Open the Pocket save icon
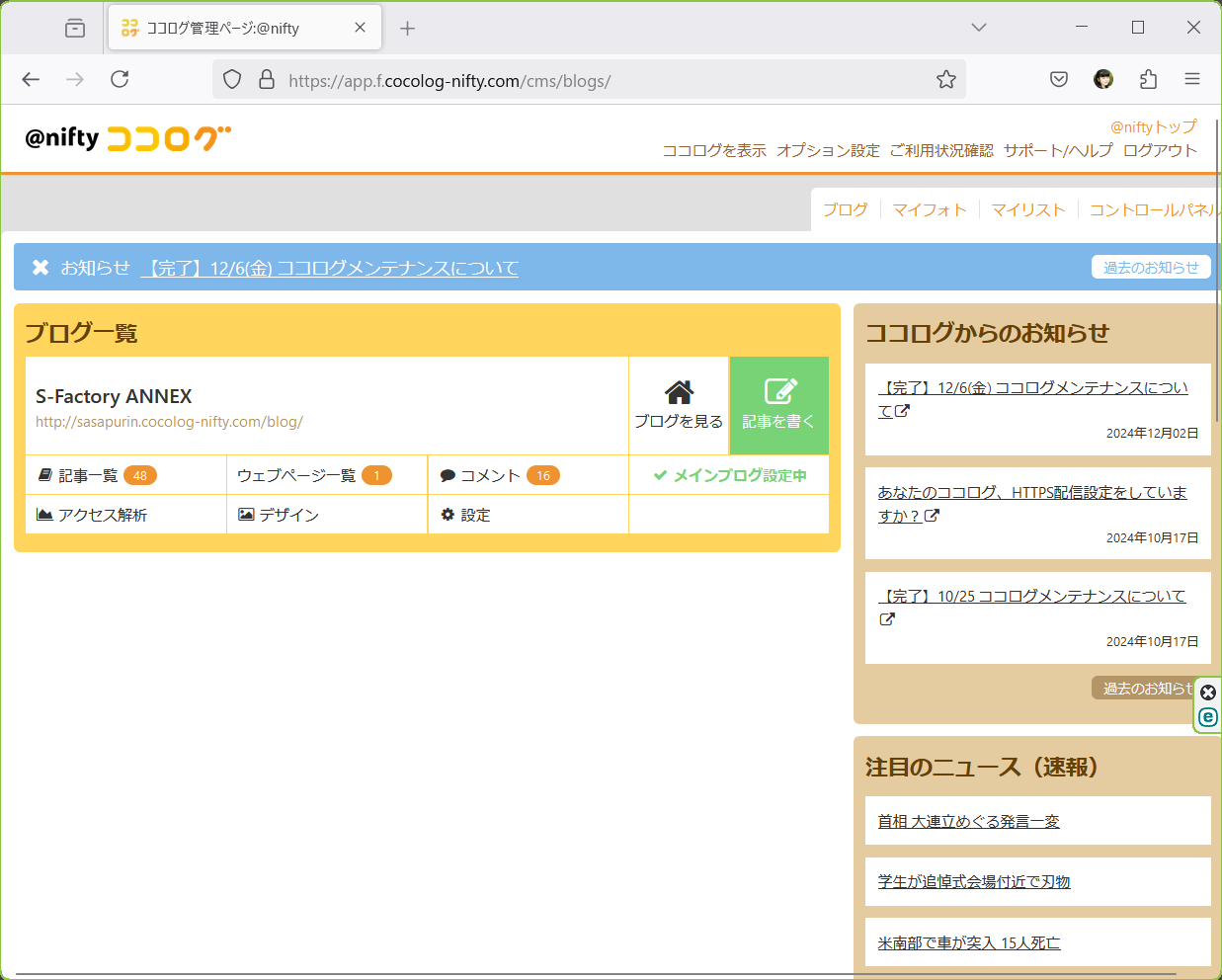1222x980 pixels. tap(1059, 79)
